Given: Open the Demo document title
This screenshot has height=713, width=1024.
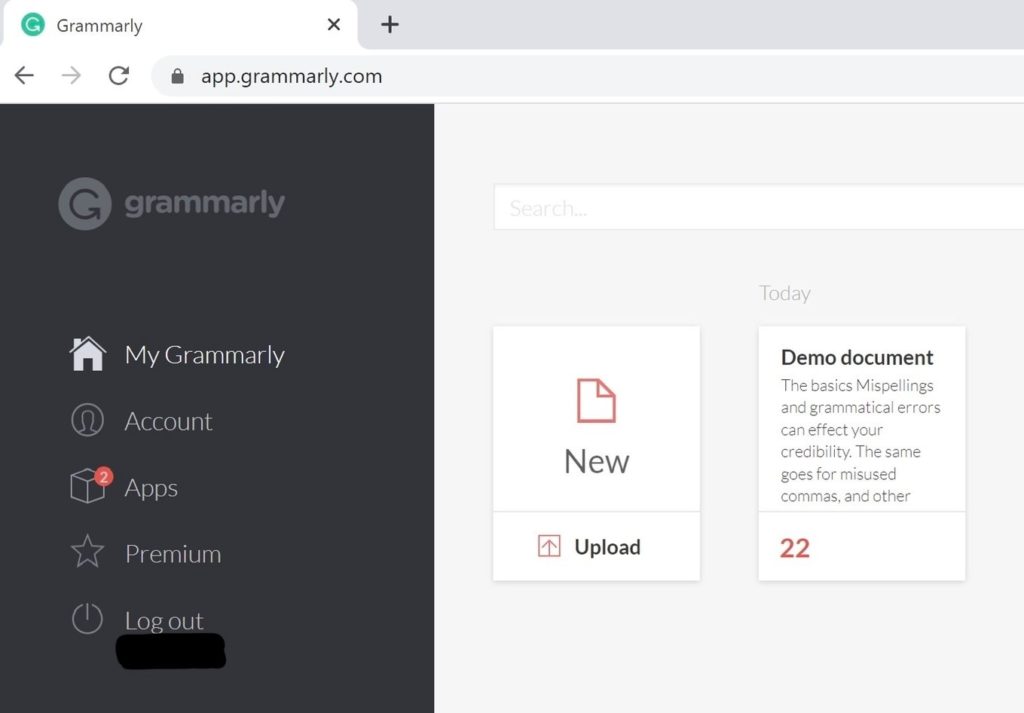Looking at the screenshot, I should (857, 357).
